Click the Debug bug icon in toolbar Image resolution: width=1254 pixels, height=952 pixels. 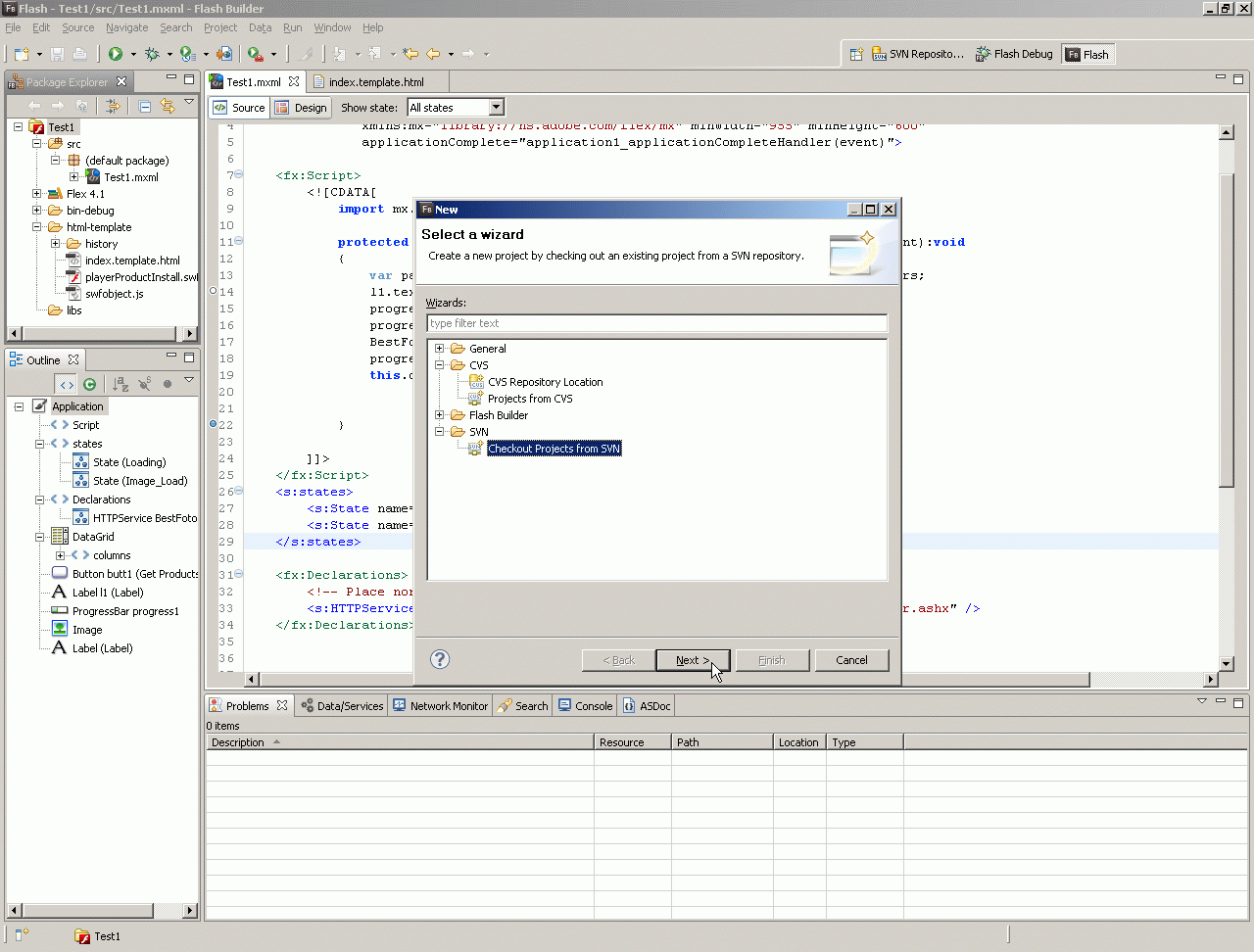coord(152,54)
